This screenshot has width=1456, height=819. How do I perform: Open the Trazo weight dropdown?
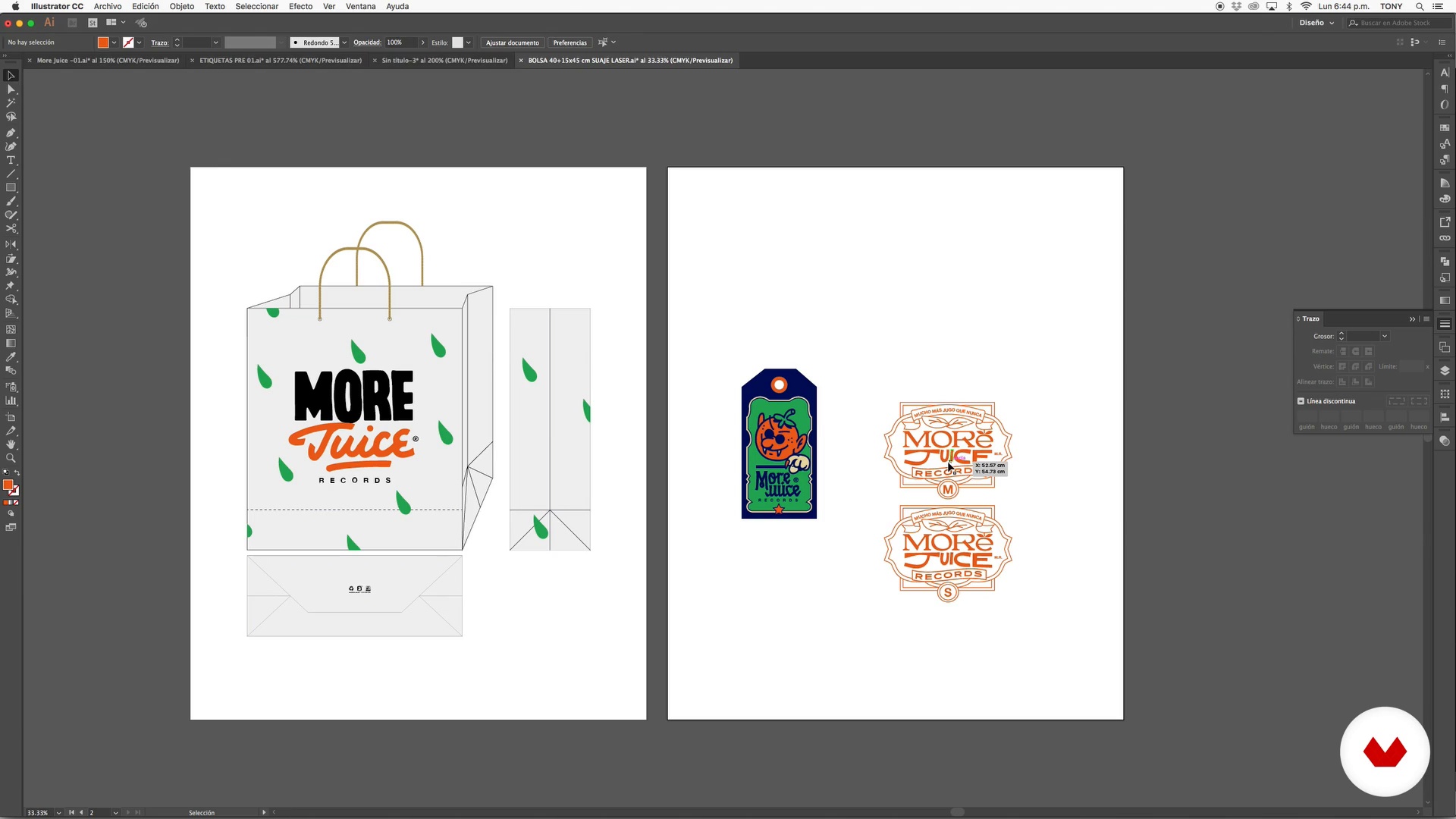tap(215, 42)
